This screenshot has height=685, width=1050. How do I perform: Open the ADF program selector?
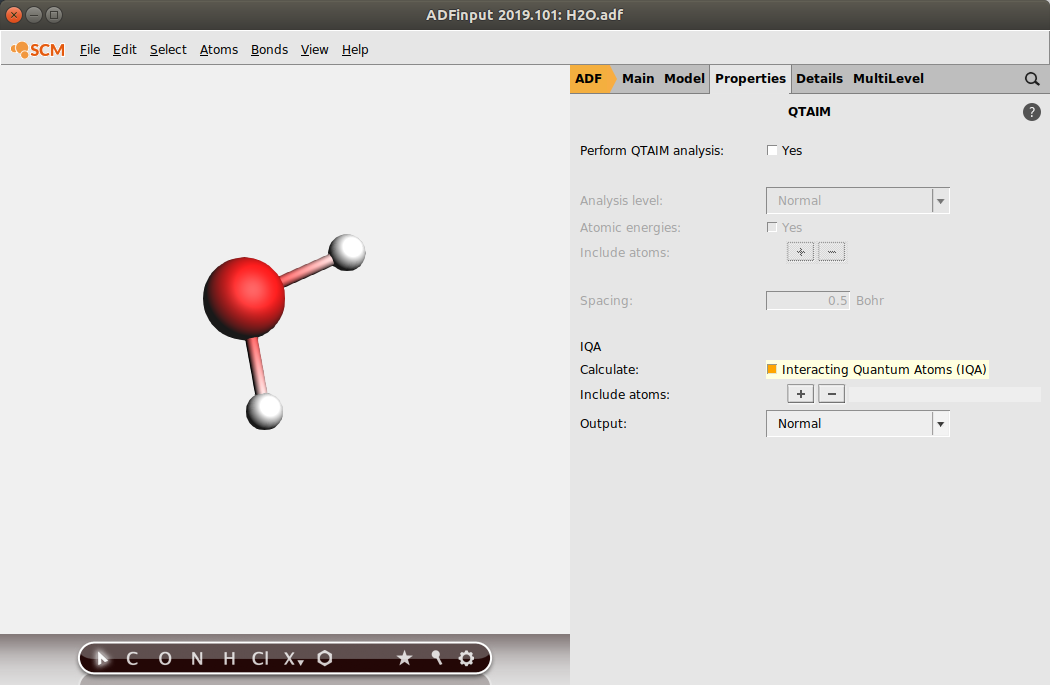point(589,79)
